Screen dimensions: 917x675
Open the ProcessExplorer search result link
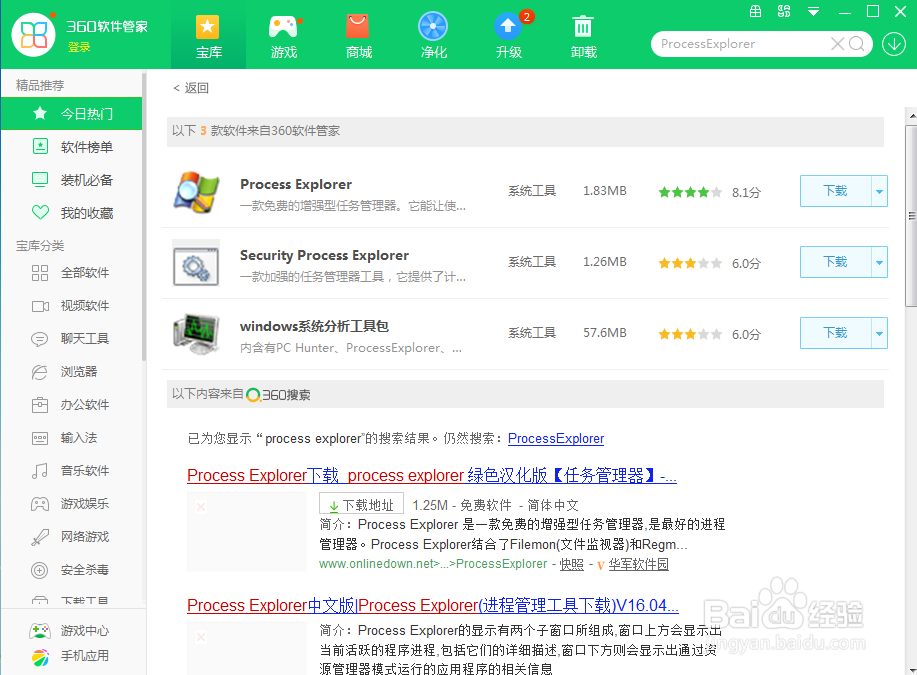coord(555,438)
